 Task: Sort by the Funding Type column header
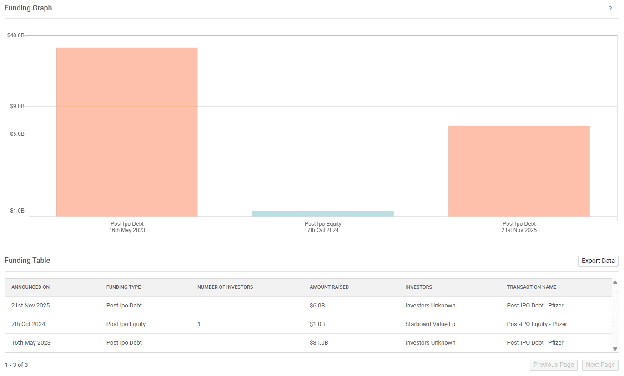(x=123, y=287)
